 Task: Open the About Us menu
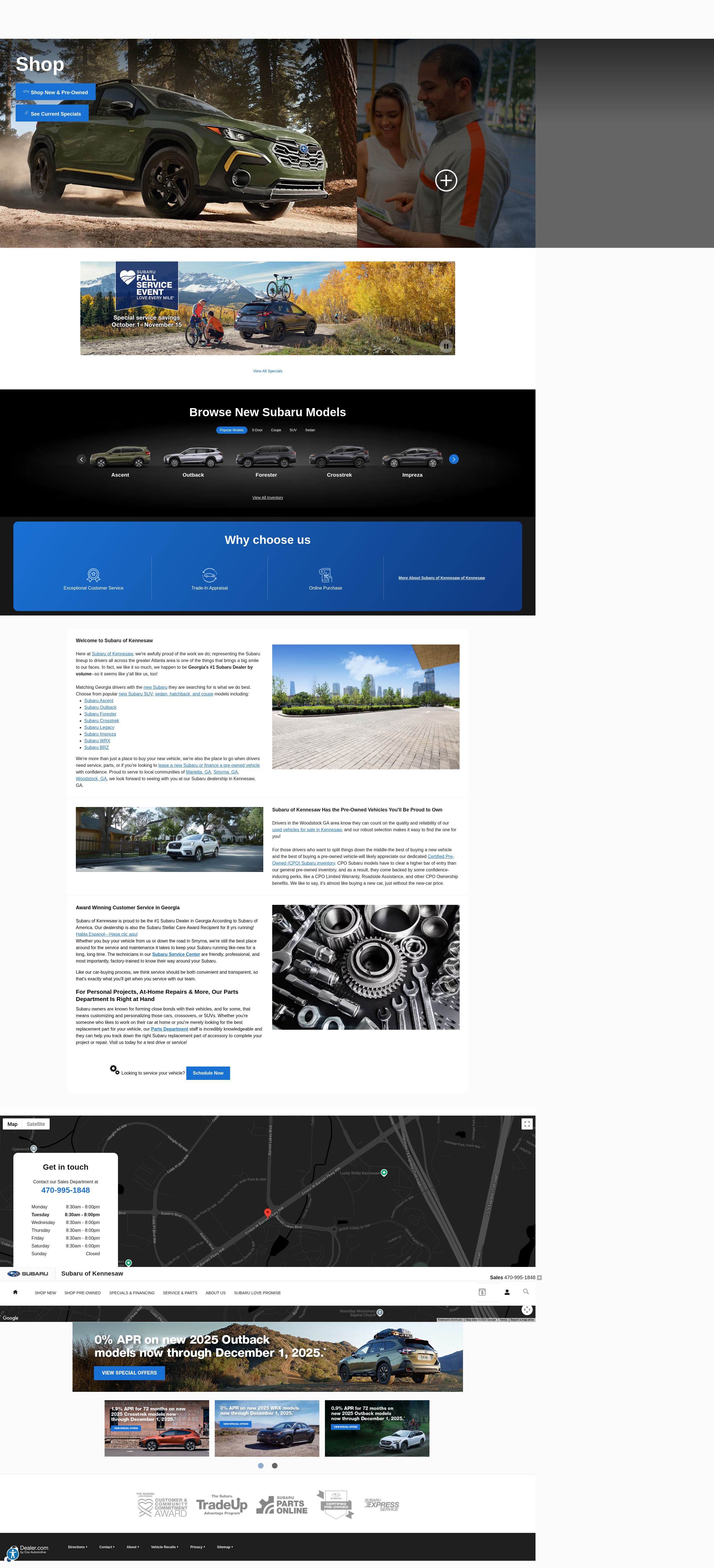[216, 1293]
